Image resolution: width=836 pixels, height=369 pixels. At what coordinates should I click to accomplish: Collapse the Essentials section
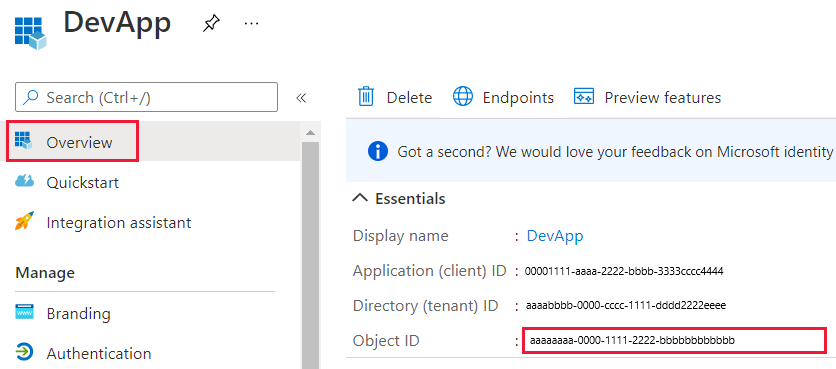399,198
